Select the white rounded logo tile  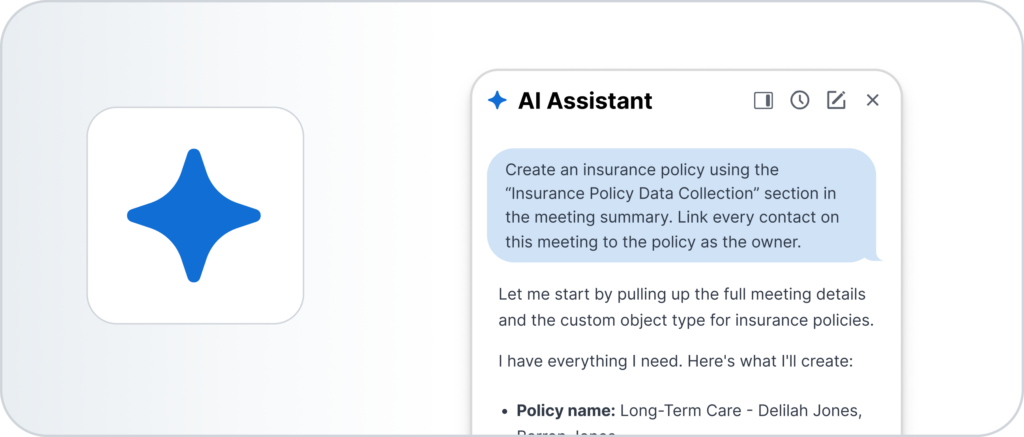(x=195, y=216)
